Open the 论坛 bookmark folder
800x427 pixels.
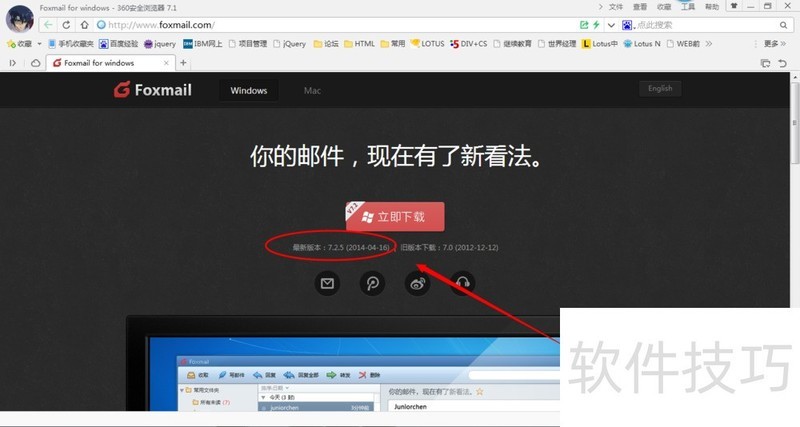pyautogui.click(x=326, y=44)
